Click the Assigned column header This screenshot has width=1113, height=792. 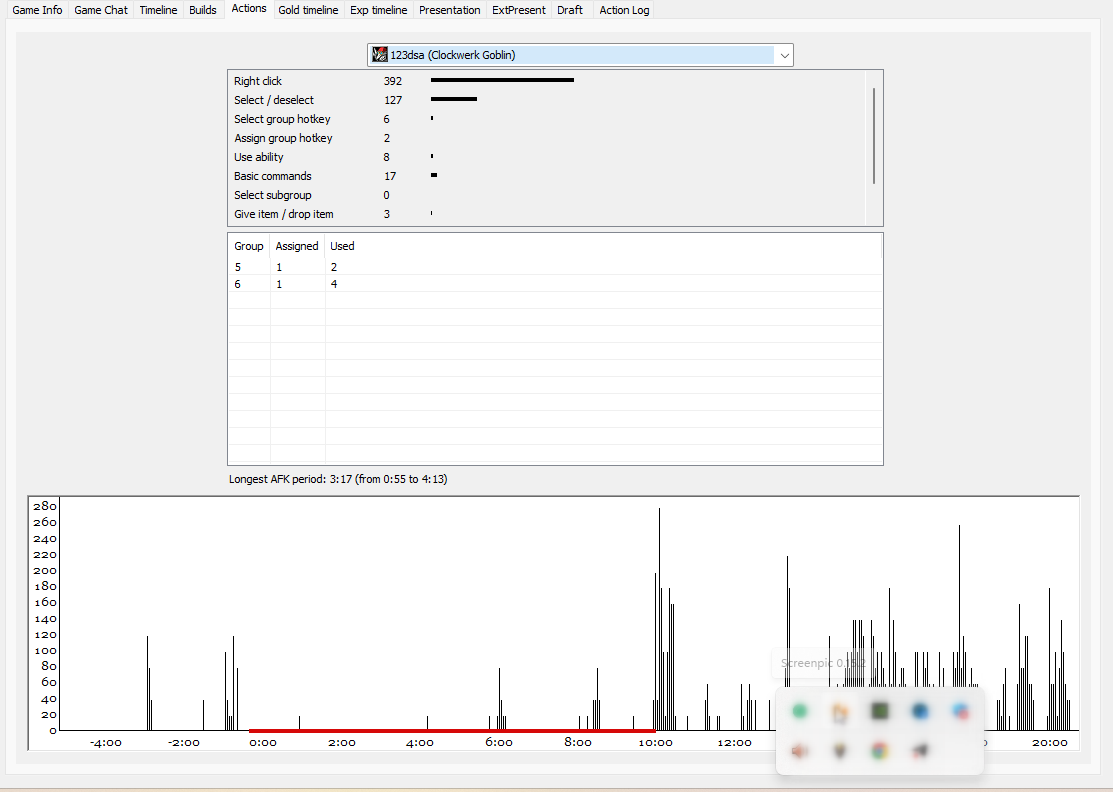[297, 246]
